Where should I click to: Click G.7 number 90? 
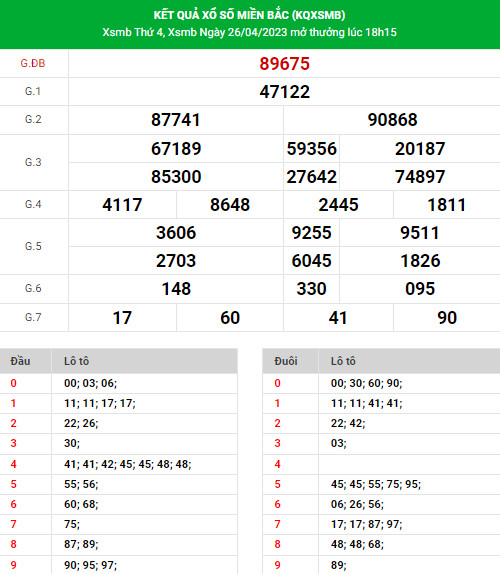coord(447,318)
